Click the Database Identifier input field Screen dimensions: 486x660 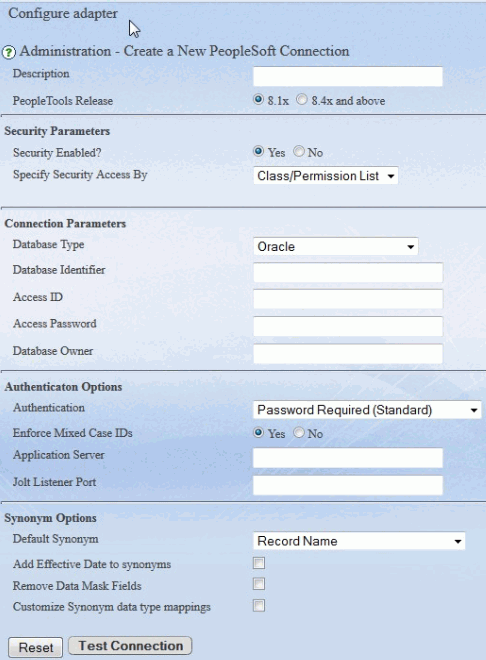coord(348,272)
